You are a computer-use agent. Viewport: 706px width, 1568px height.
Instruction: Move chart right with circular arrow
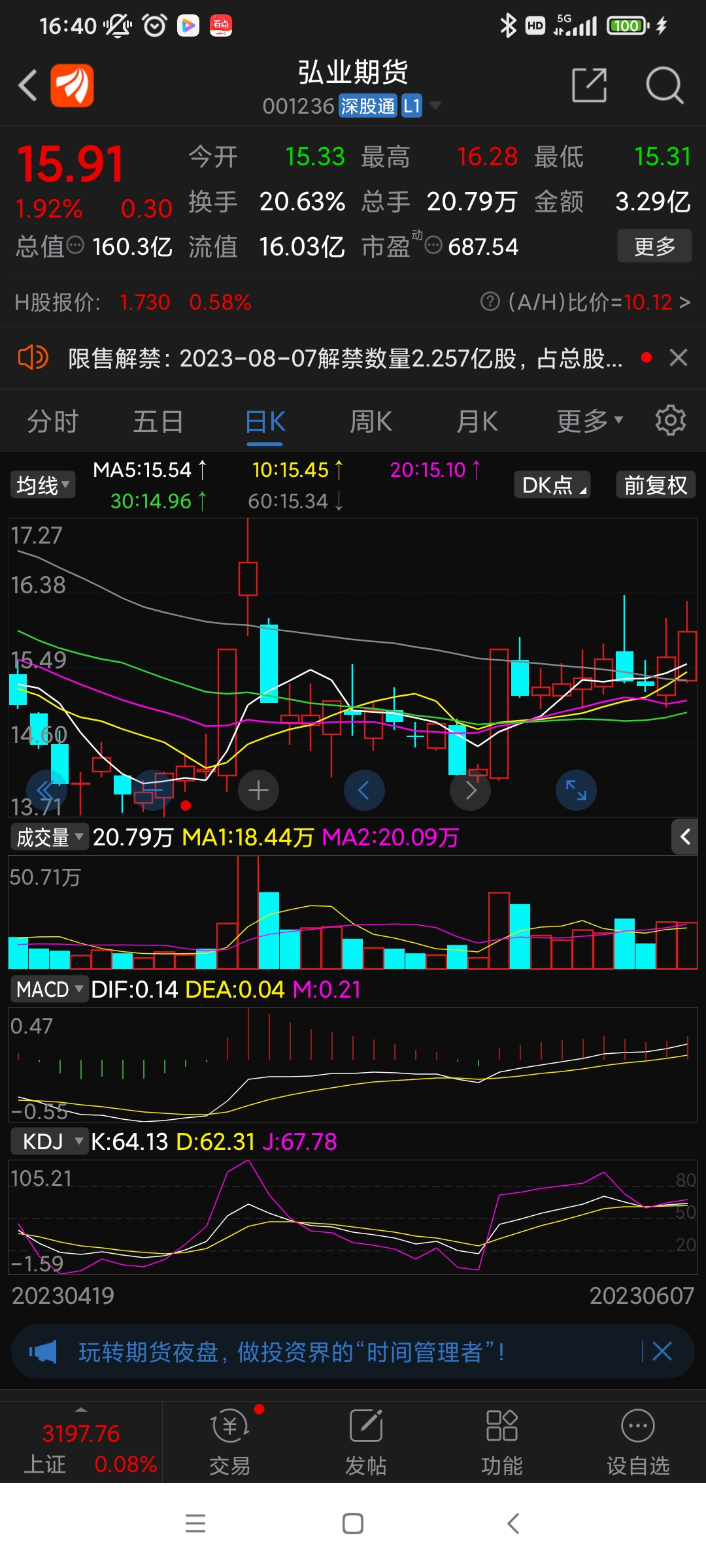[470, 791]
